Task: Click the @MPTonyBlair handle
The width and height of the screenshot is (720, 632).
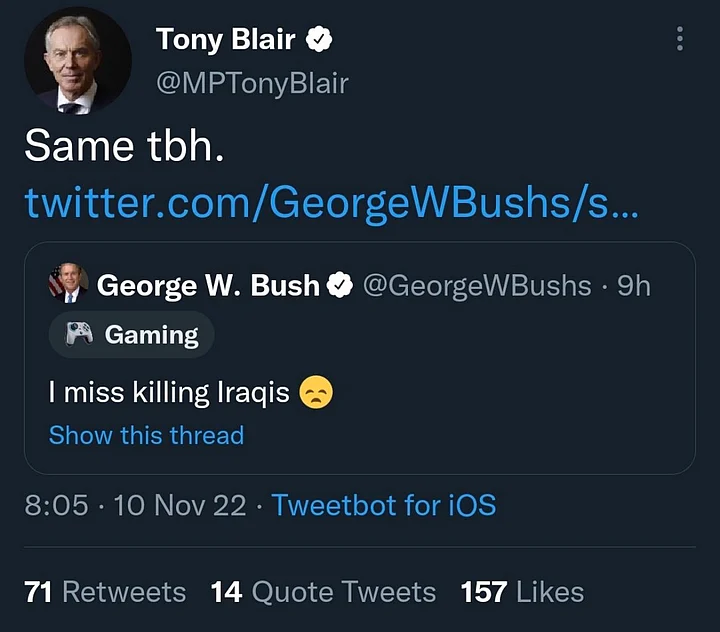Action: coord(252,83)
